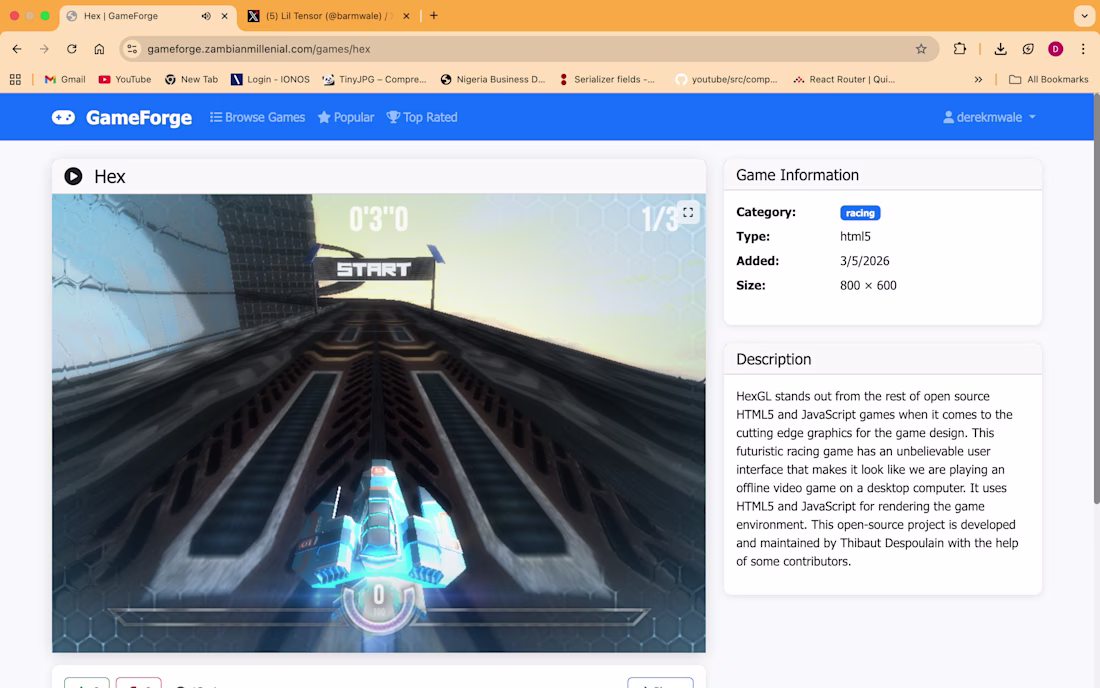Click inside the Hex game canvas
The width and height of the screenshot is (1100, 688).
[379, 423]
